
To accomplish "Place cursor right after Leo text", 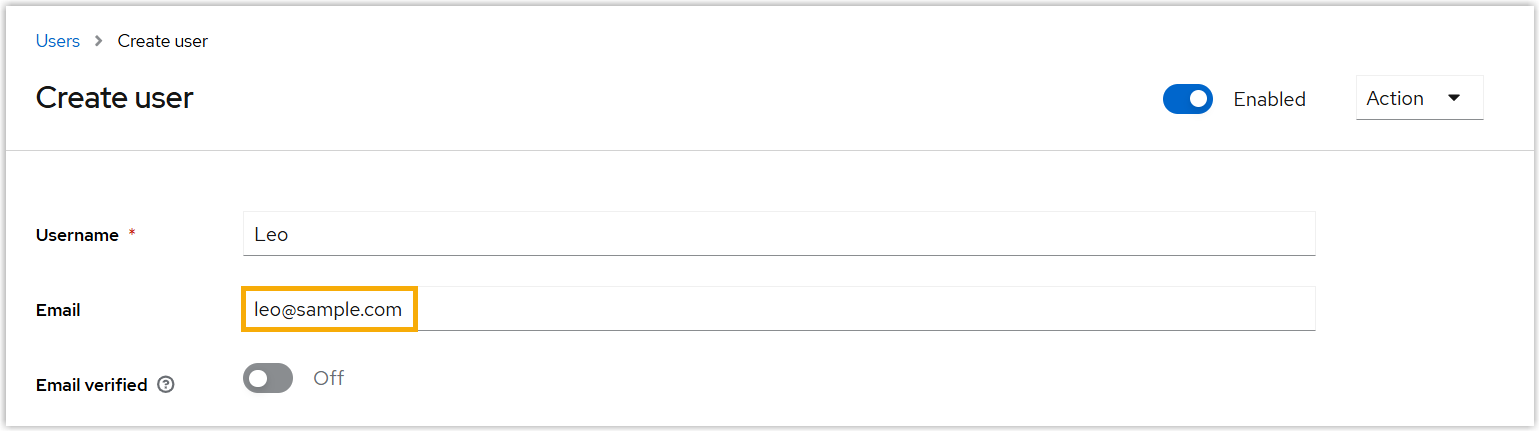I will point(290,235).
